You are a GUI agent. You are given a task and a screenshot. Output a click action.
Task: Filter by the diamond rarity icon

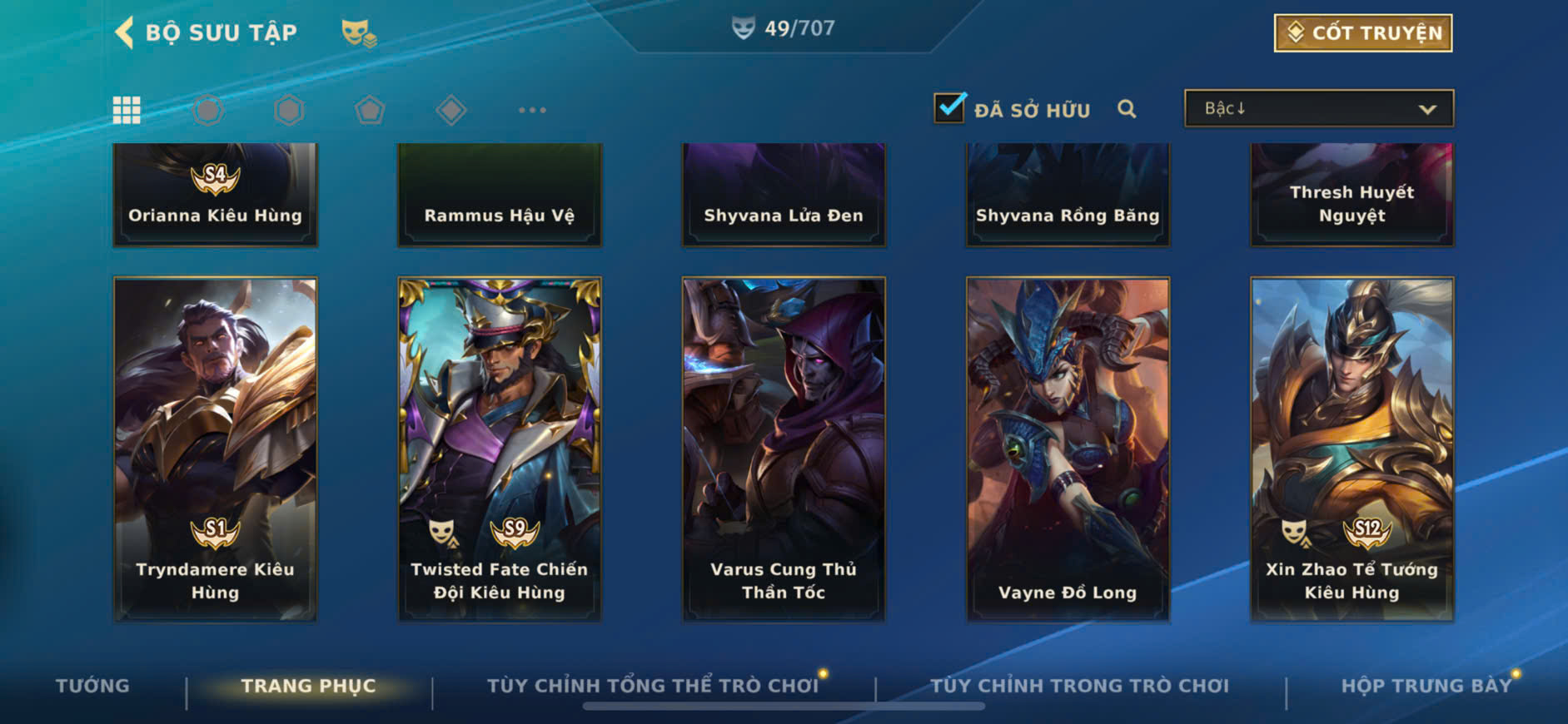click(x=450, y=110)
